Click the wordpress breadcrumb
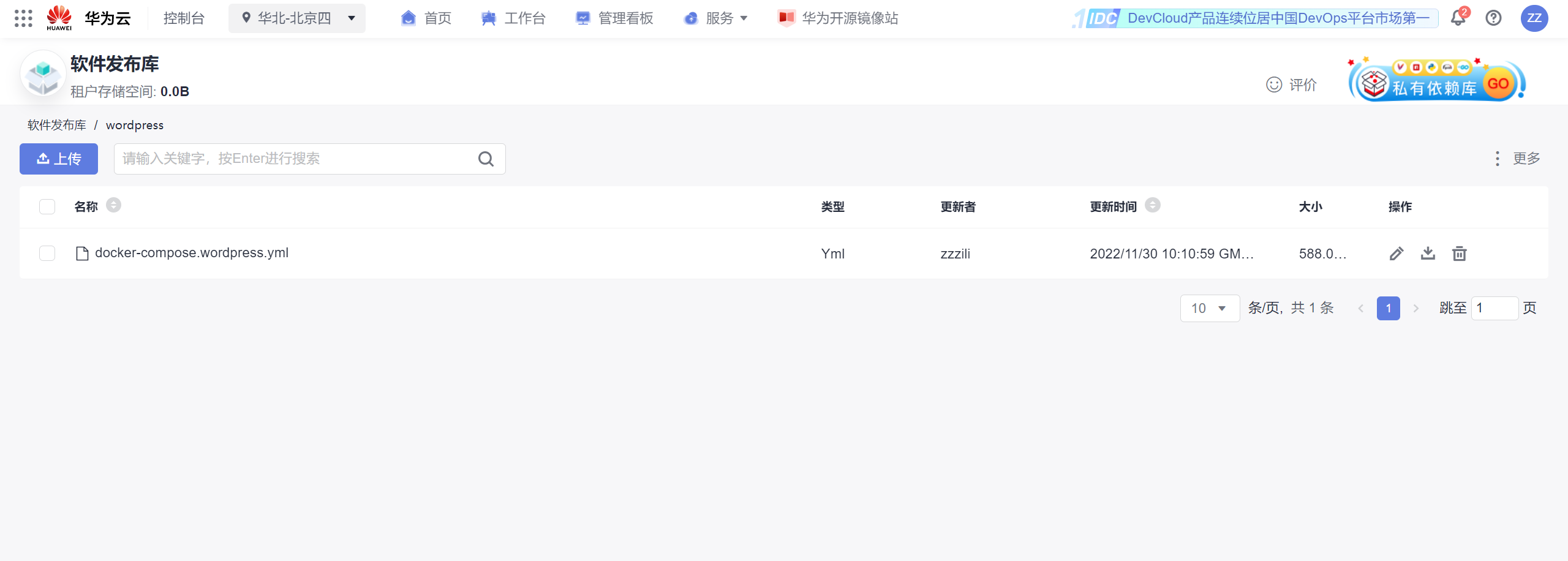 point(135,125)
